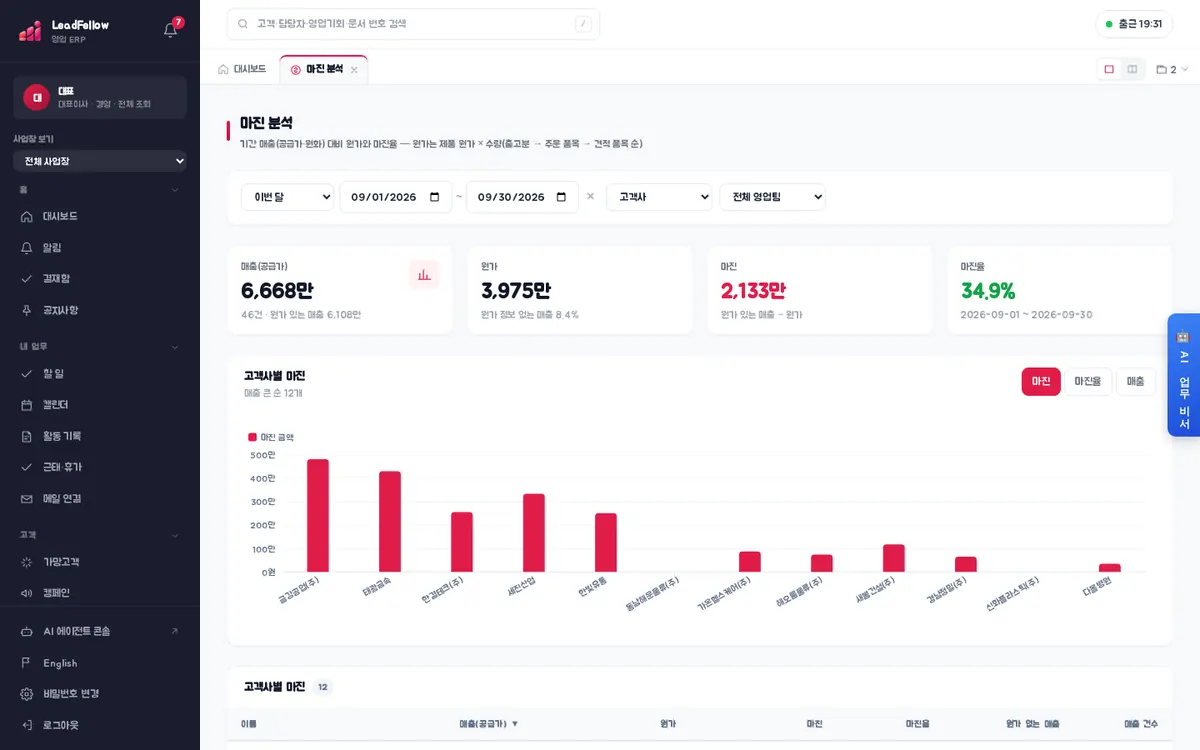Open the 전체 영업팀 dropdown
The width and height of the screenshot is (1200, 750).
click(773, 197)
